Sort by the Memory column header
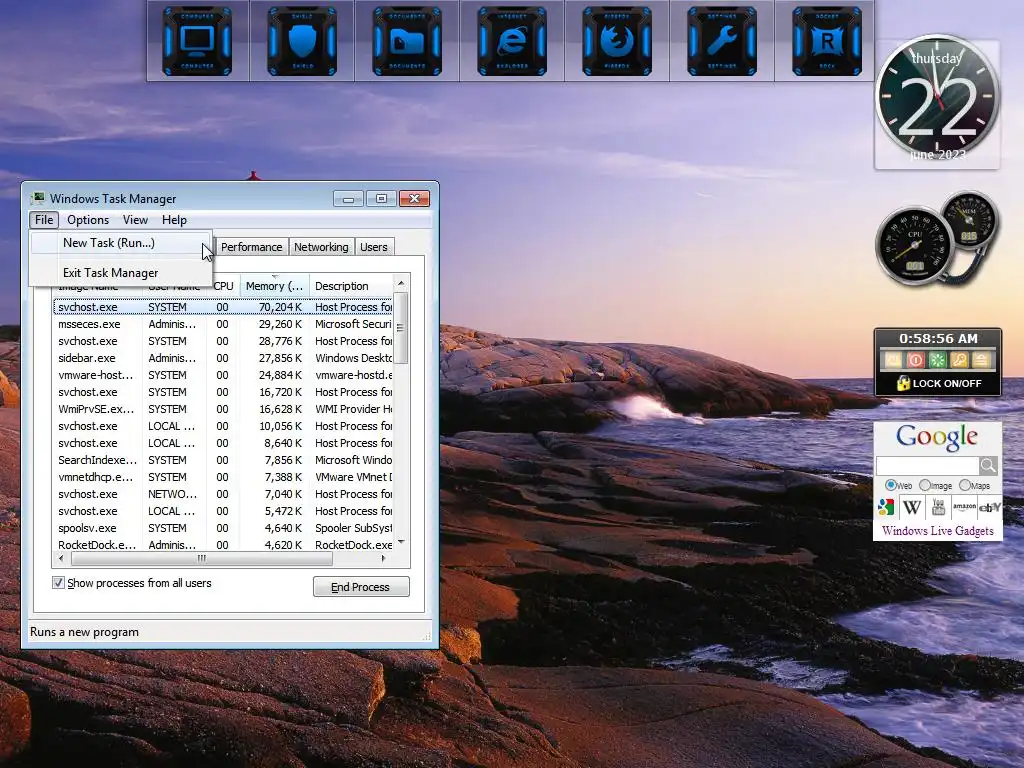 pyautogui.click(x=274, y=286)
